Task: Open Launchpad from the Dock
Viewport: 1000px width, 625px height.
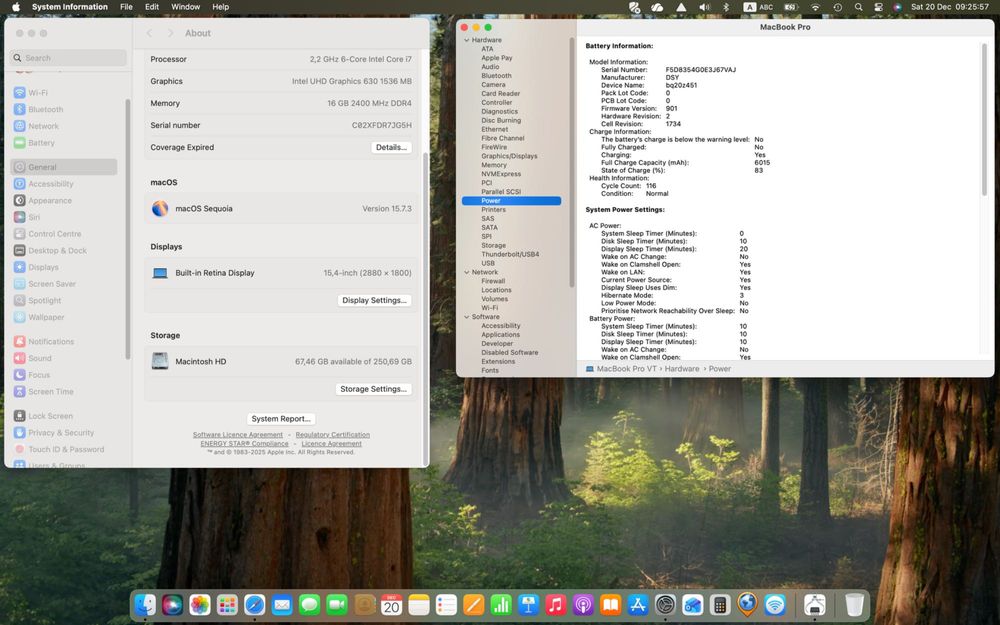Action: coord(227,604)
